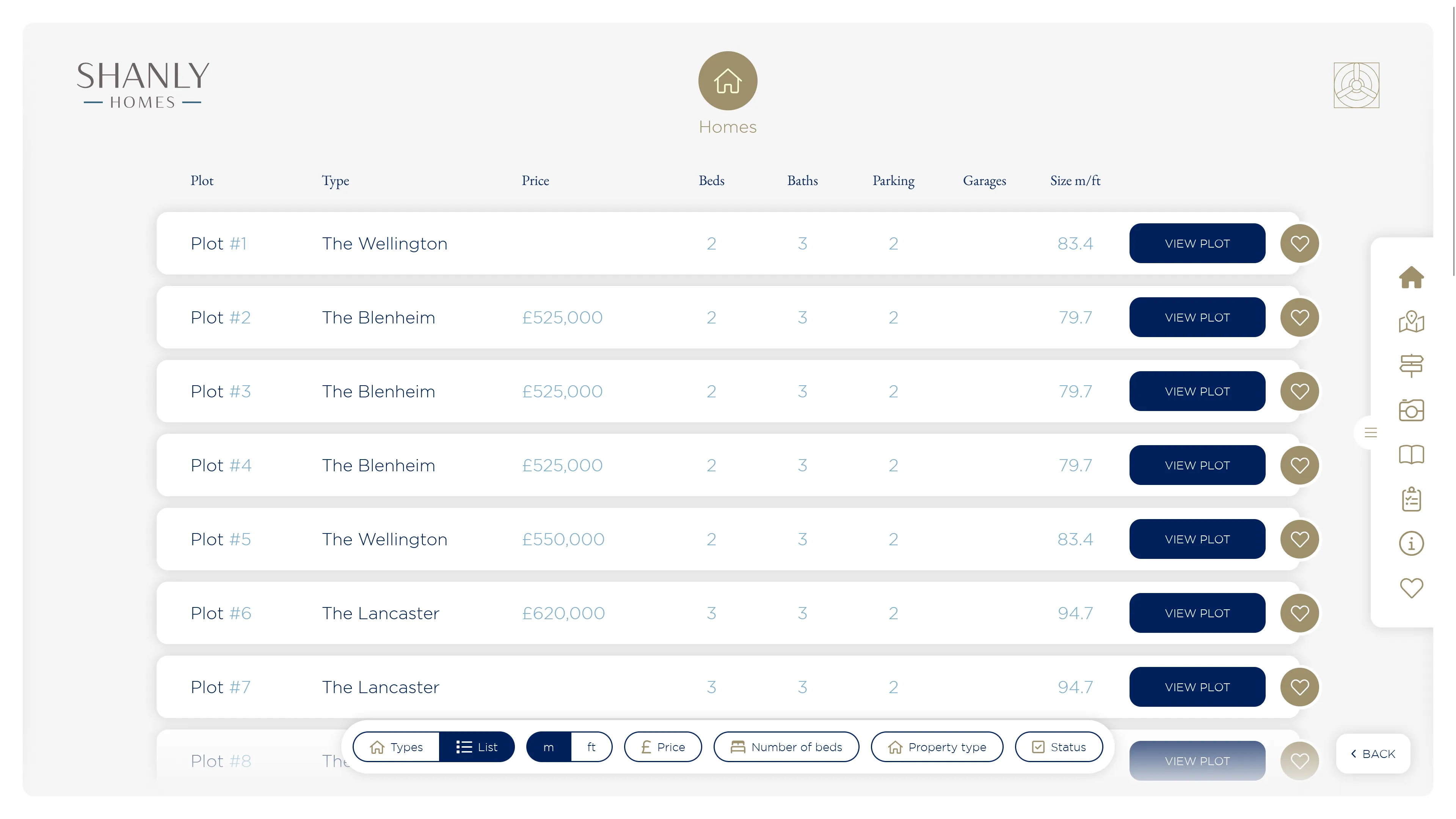Favourite Plot #1 with its heart button
1456x819 pixels.
pos(1299,243)
